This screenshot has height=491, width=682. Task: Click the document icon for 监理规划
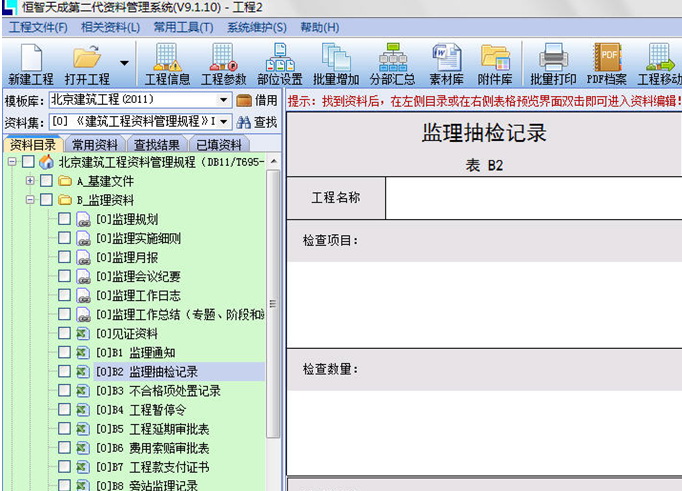(x=83, y=219)
